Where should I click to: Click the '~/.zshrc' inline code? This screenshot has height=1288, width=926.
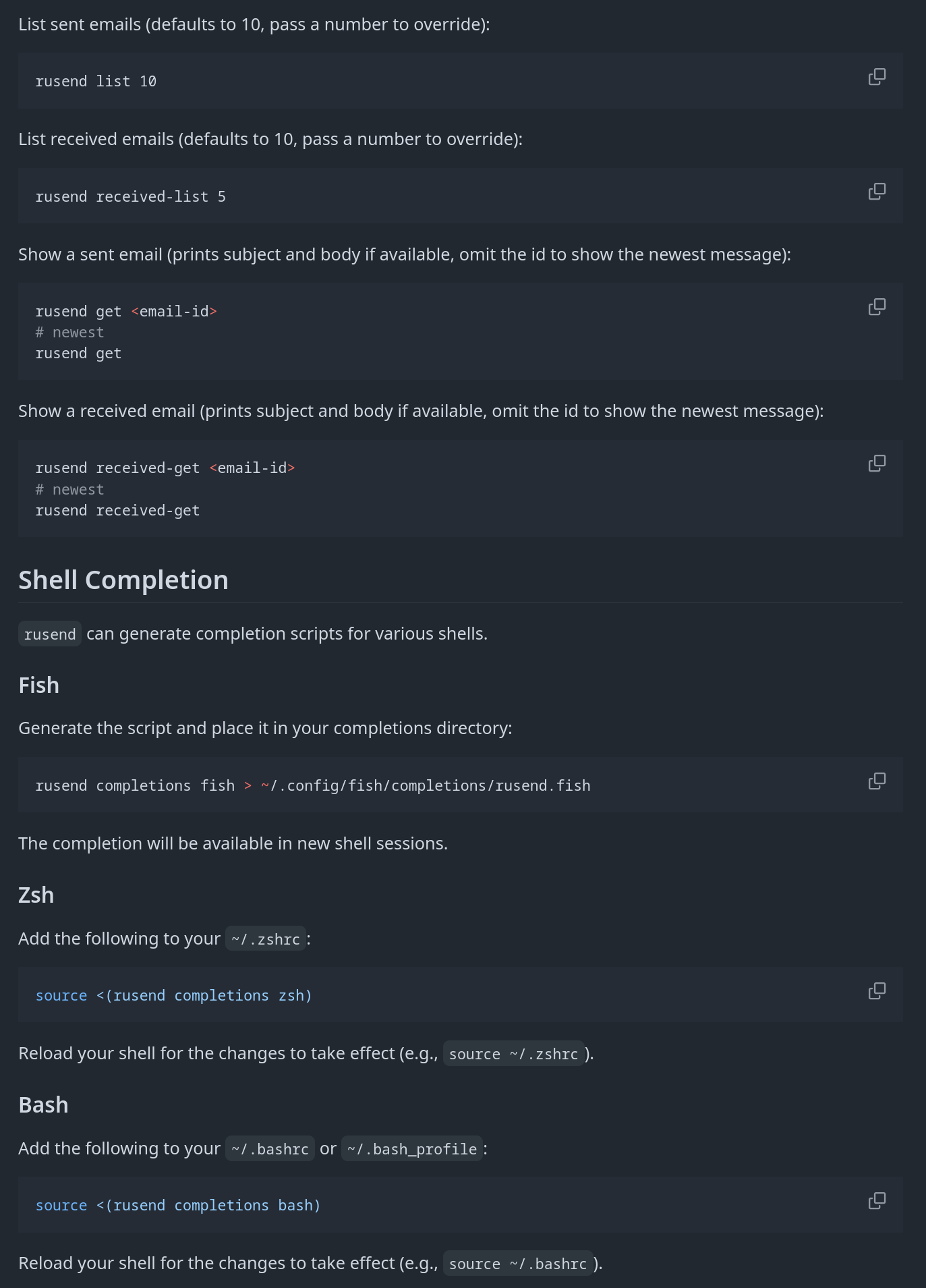tap(266, 939)
